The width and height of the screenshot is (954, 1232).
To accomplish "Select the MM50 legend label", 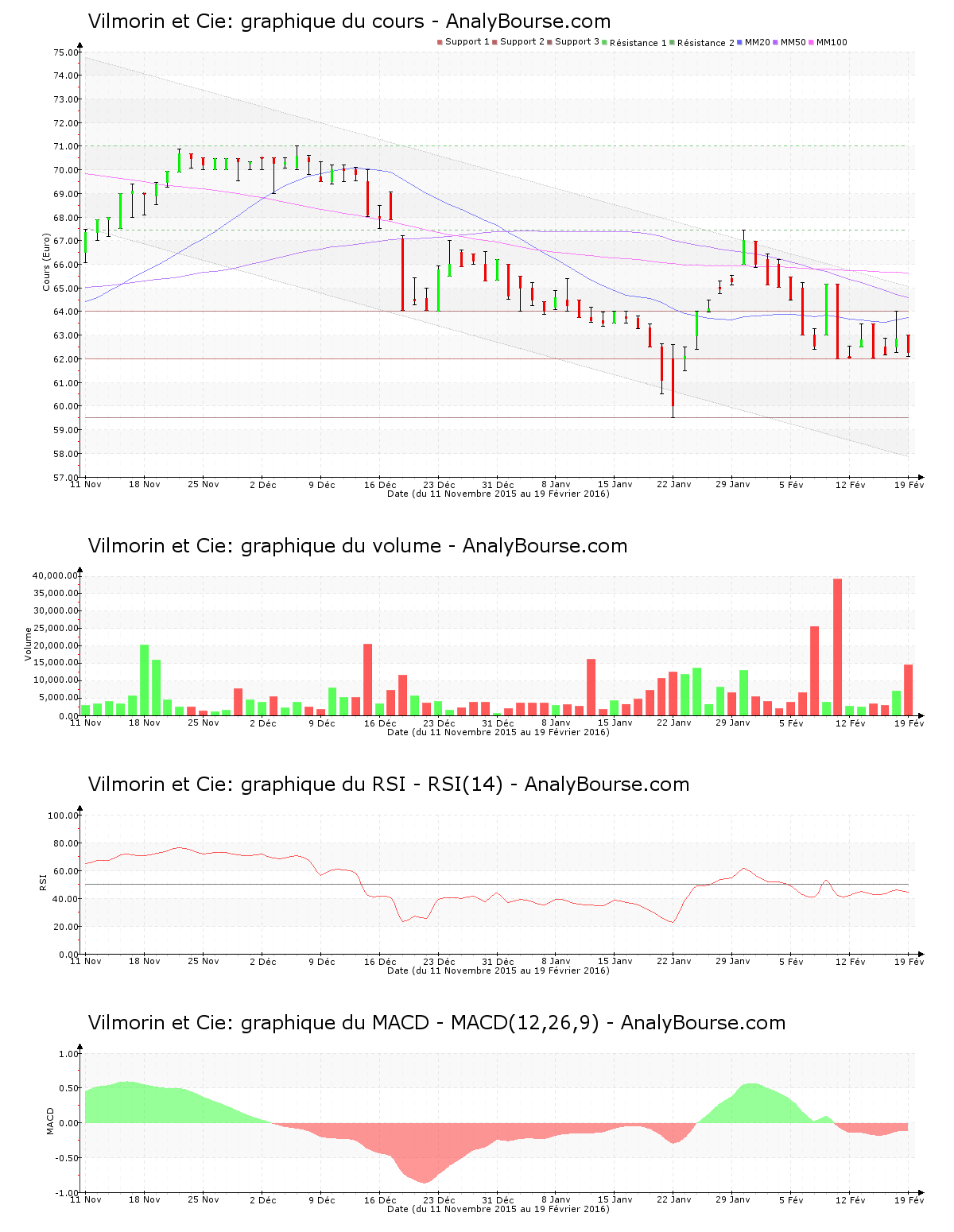I will pos(793,42).
